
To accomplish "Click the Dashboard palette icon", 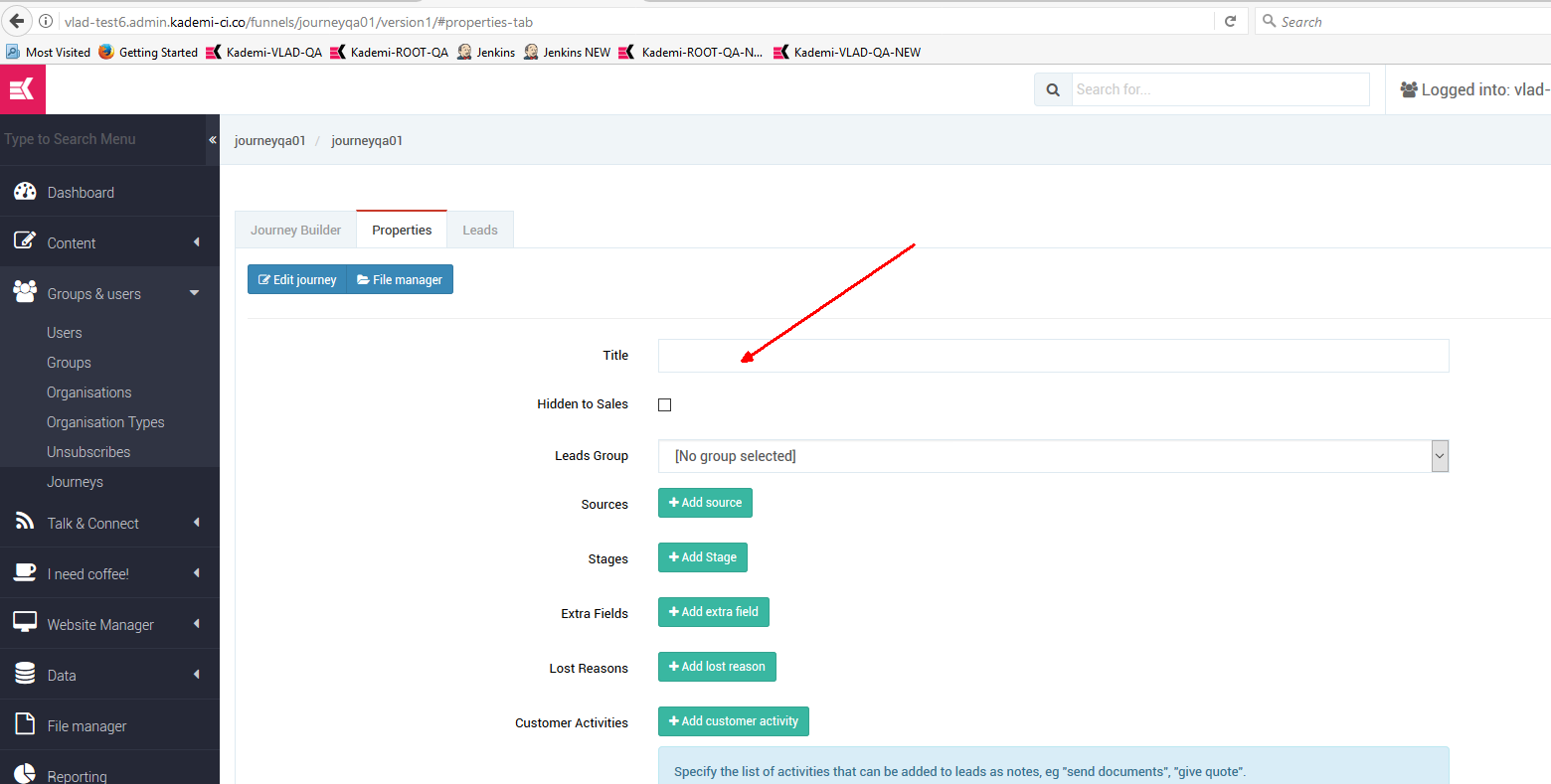I will [x=25, y=192].
